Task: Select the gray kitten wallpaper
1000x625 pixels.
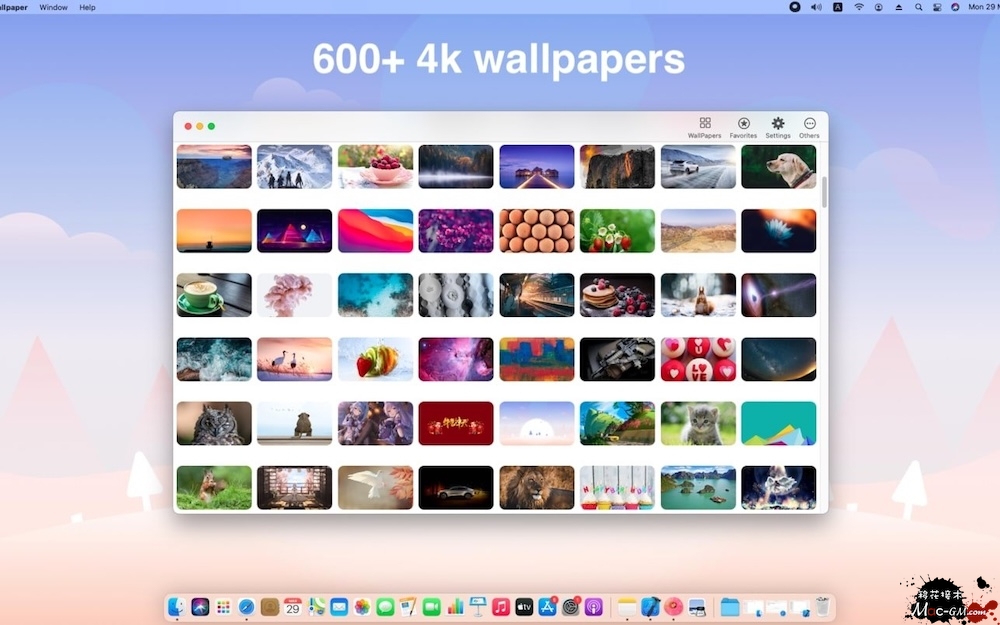Action: pyautogui.click(x=697, y=424)
